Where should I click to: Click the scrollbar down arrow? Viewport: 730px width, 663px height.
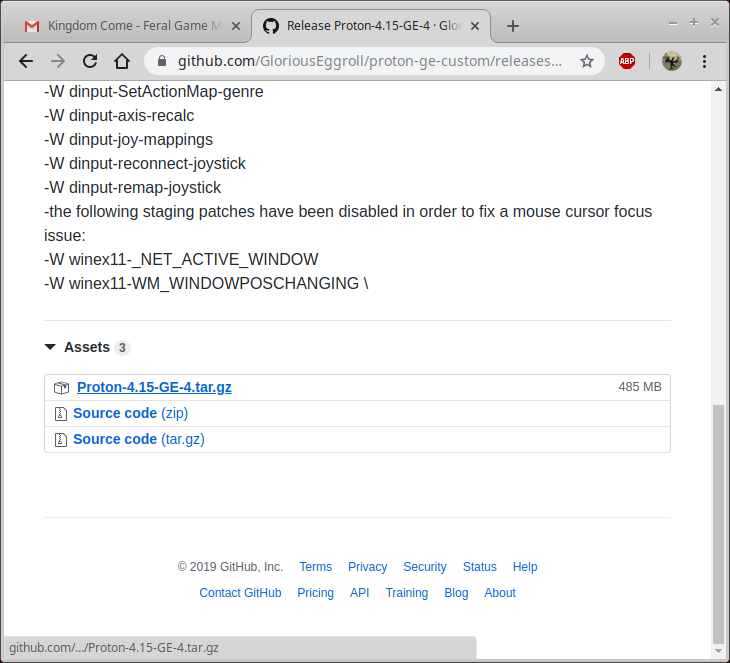click(x=718, y=650)
